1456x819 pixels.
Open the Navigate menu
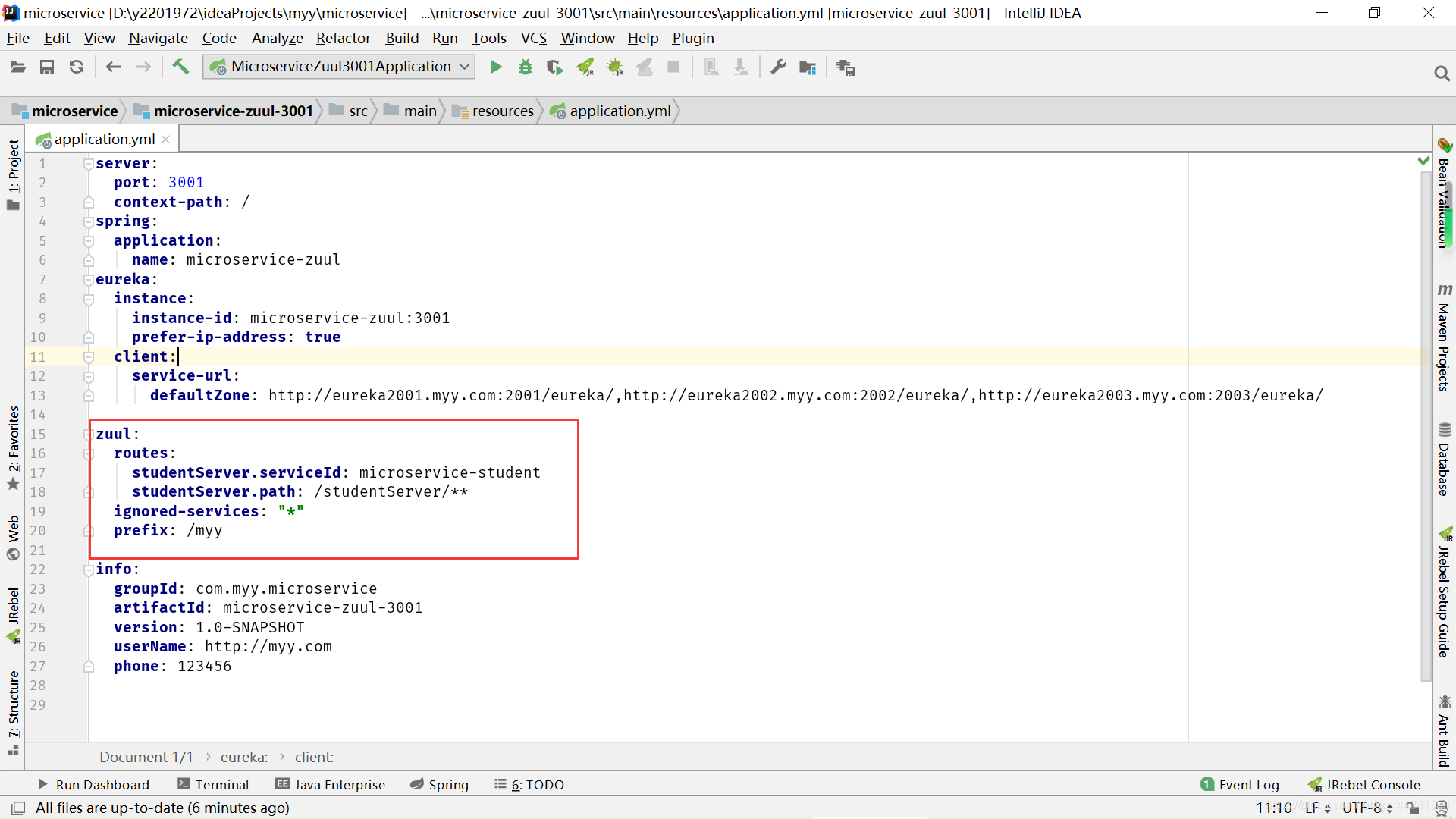point(158,38)
